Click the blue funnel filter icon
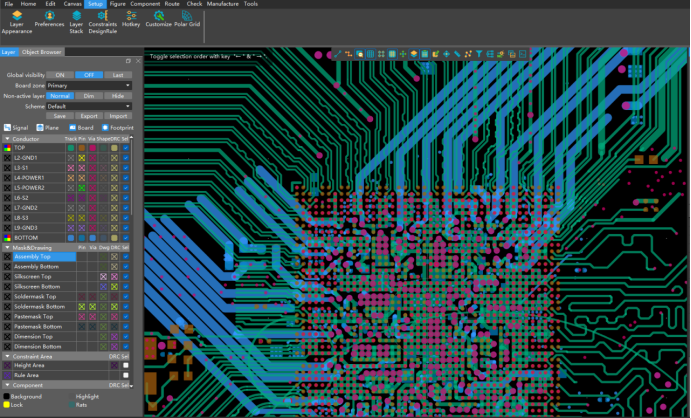691x418 pixels. 479,54
